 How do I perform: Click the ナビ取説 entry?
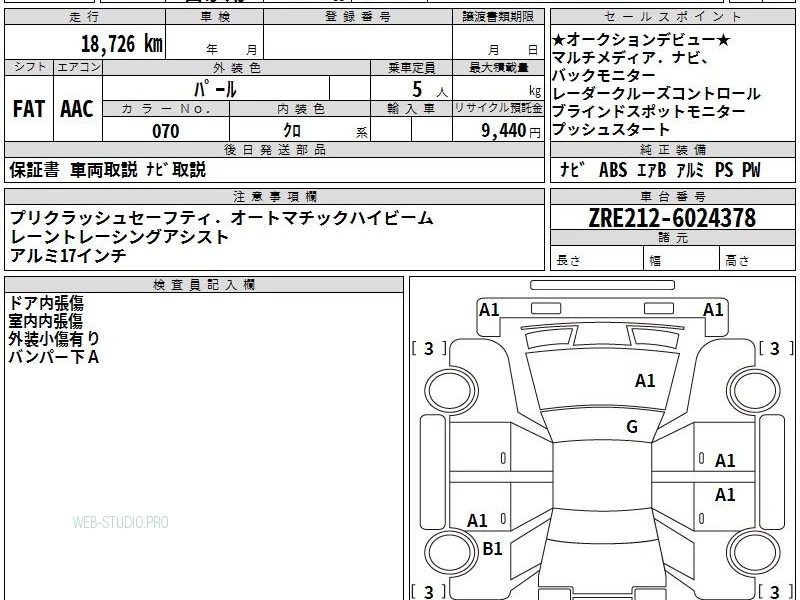[176, 170]
